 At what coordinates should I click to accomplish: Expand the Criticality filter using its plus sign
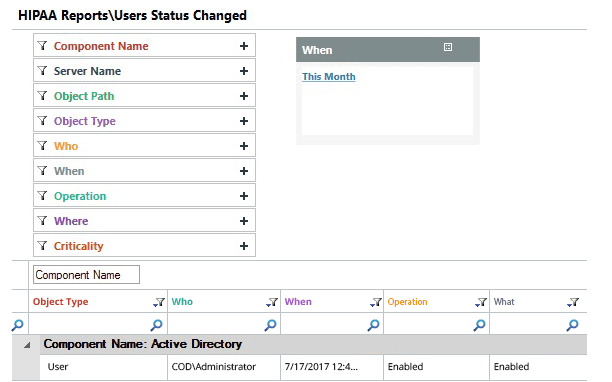click(244, 246)
